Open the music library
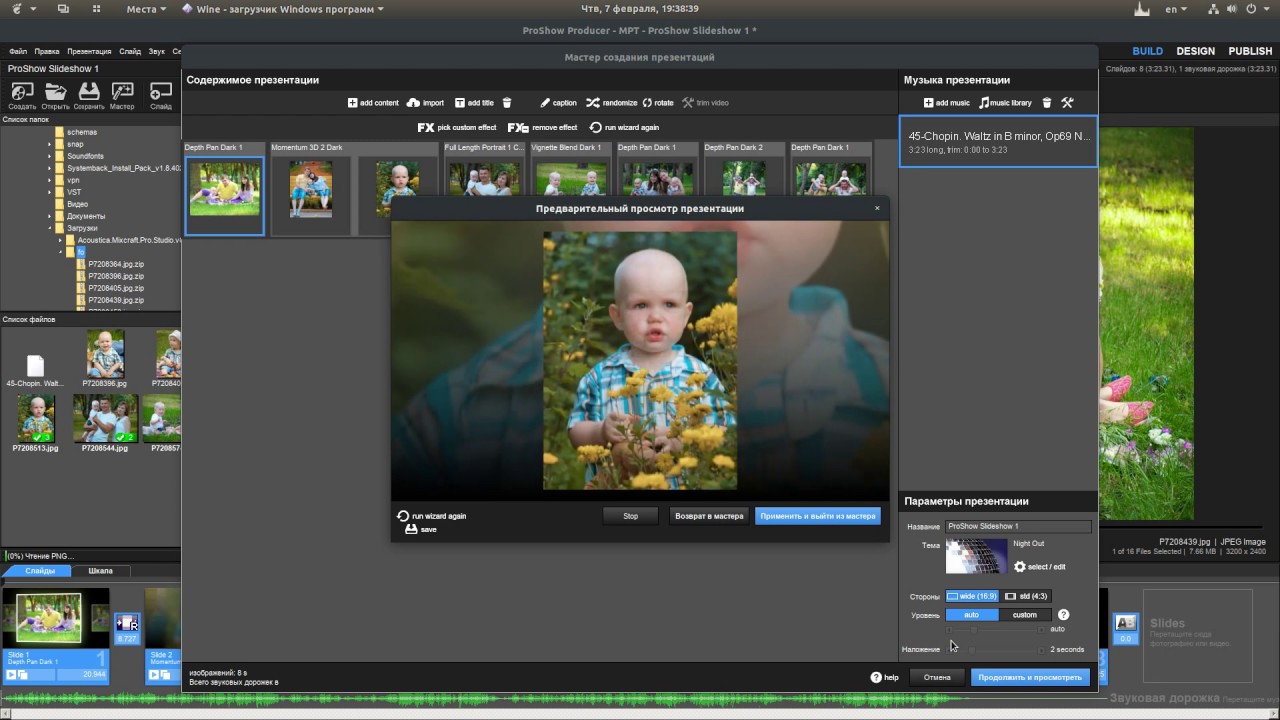Screen dimensions: 1280x720 tap(1005, 103)
